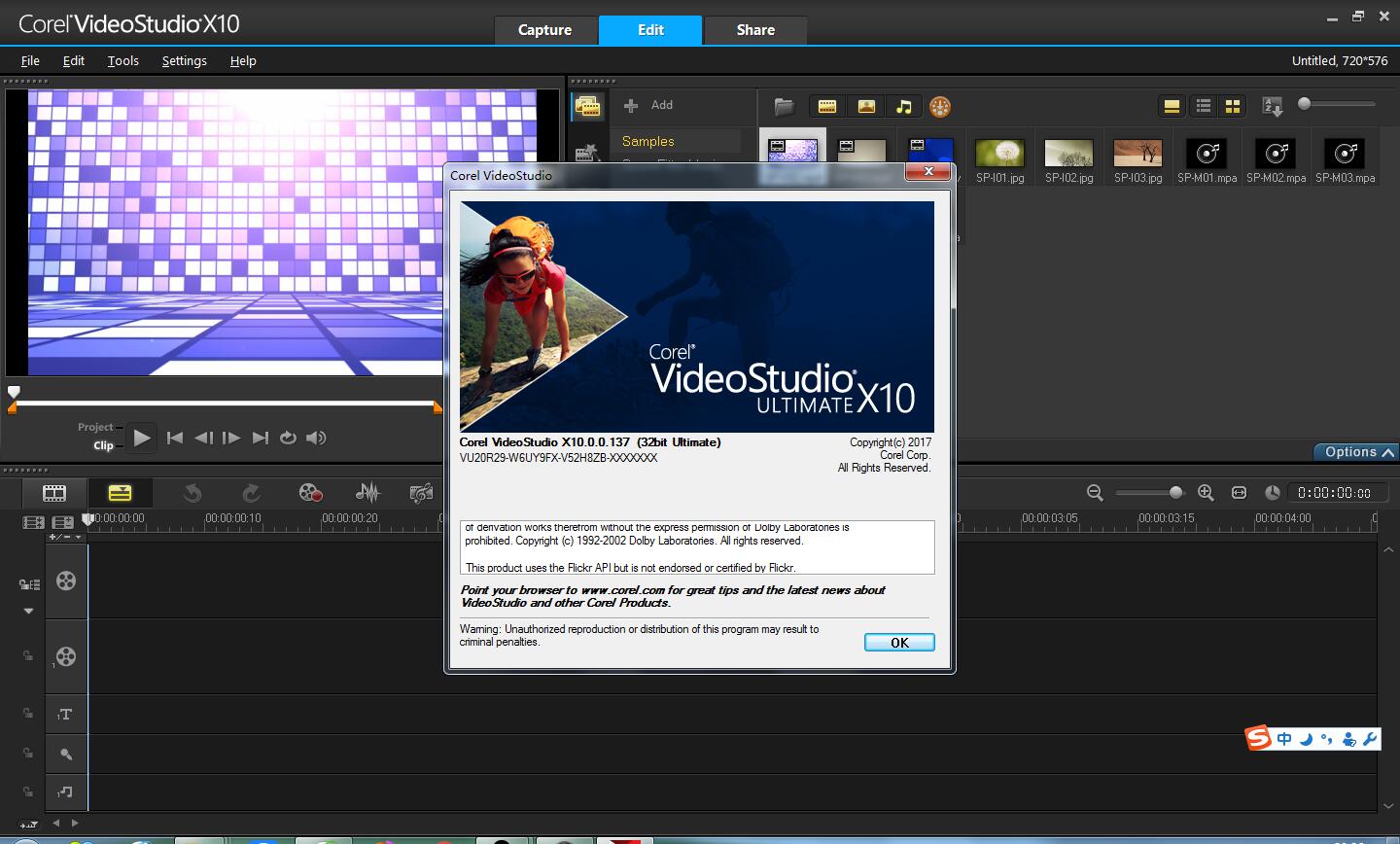The image size is (1400, 844).
Task: Toggle library panel hide-titles view
Action: 1172,106
